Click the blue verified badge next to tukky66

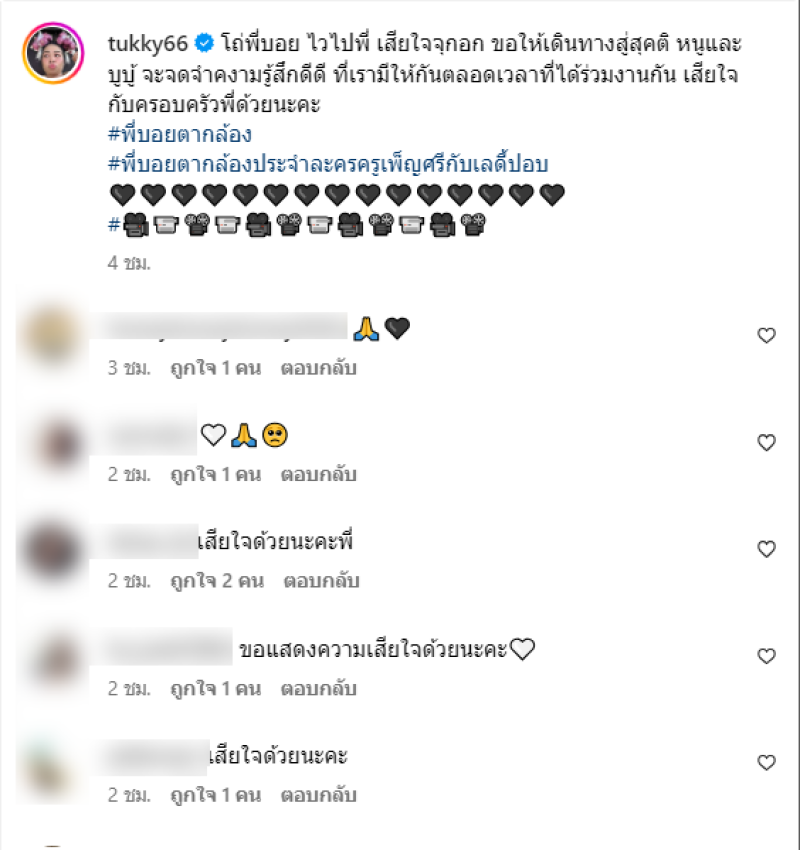point(204,43)
